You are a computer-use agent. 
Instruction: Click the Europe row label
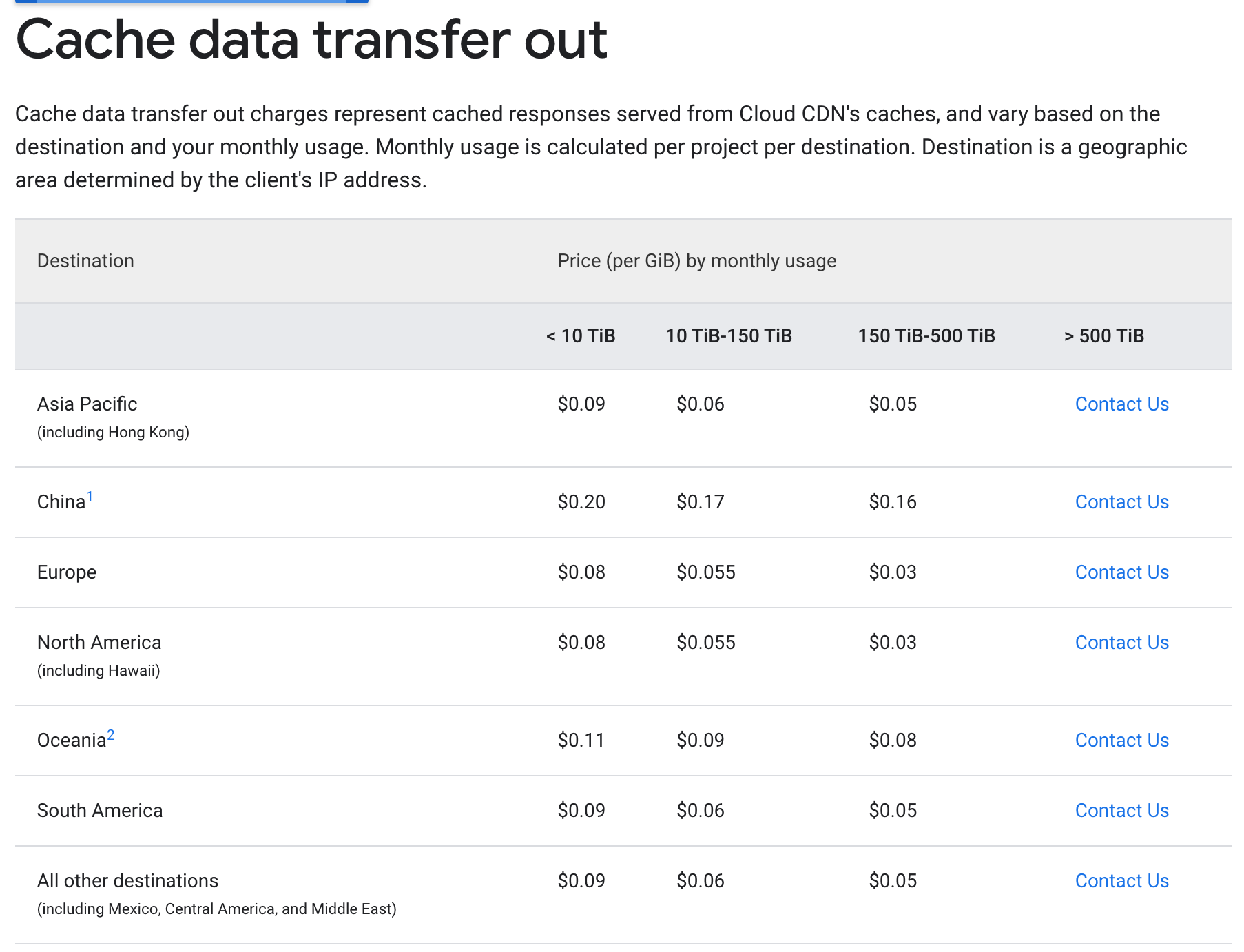click(x=67, y=572)
